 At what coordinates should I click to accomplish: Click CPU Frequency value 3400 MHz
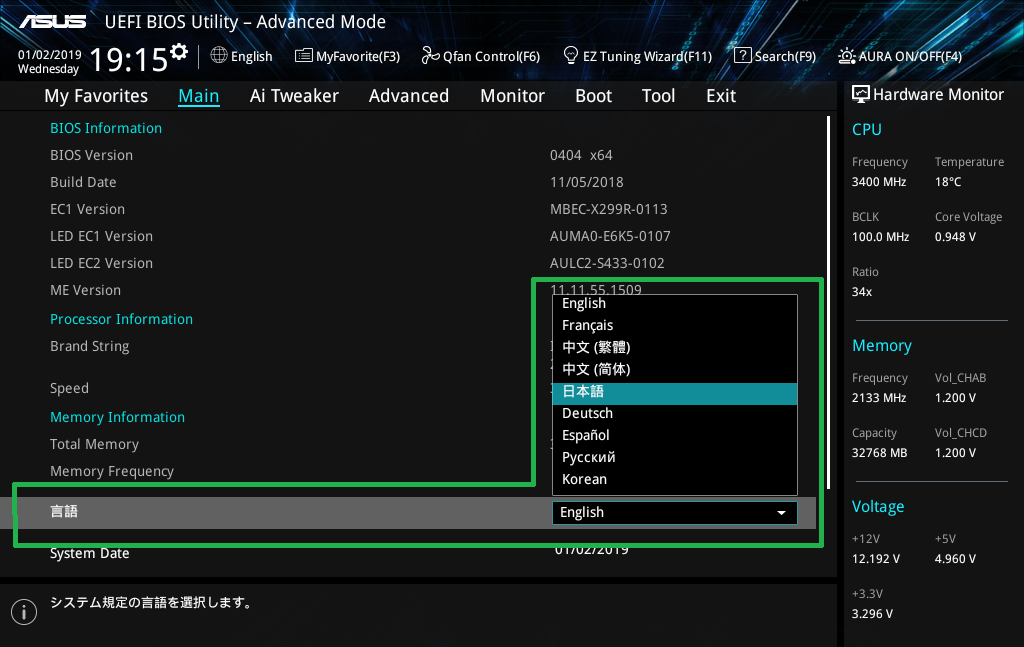pyautogui.click(x=878, y=182)
